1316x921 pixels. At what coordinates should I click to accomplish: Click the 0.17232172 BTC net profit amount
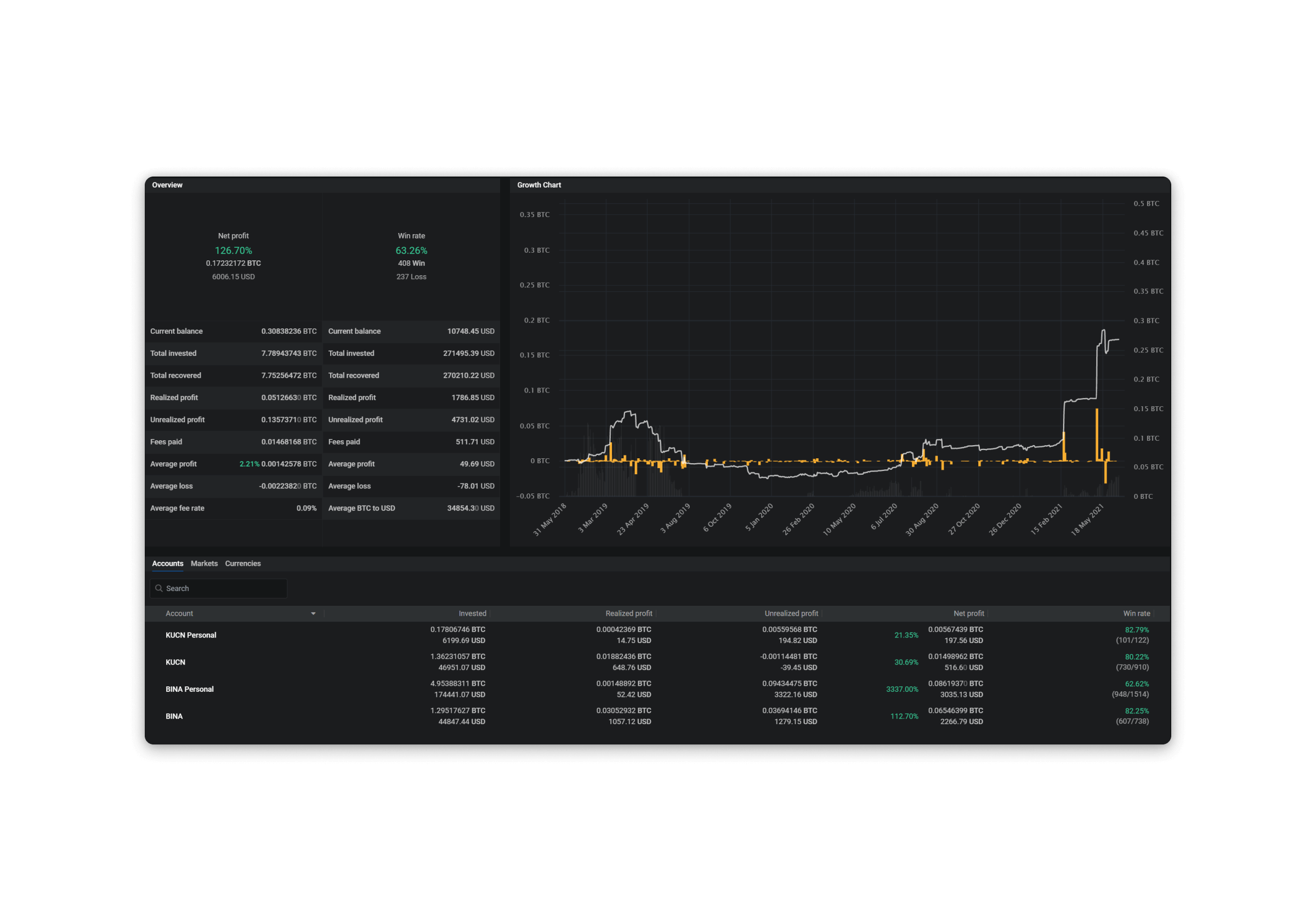(233, 263)
